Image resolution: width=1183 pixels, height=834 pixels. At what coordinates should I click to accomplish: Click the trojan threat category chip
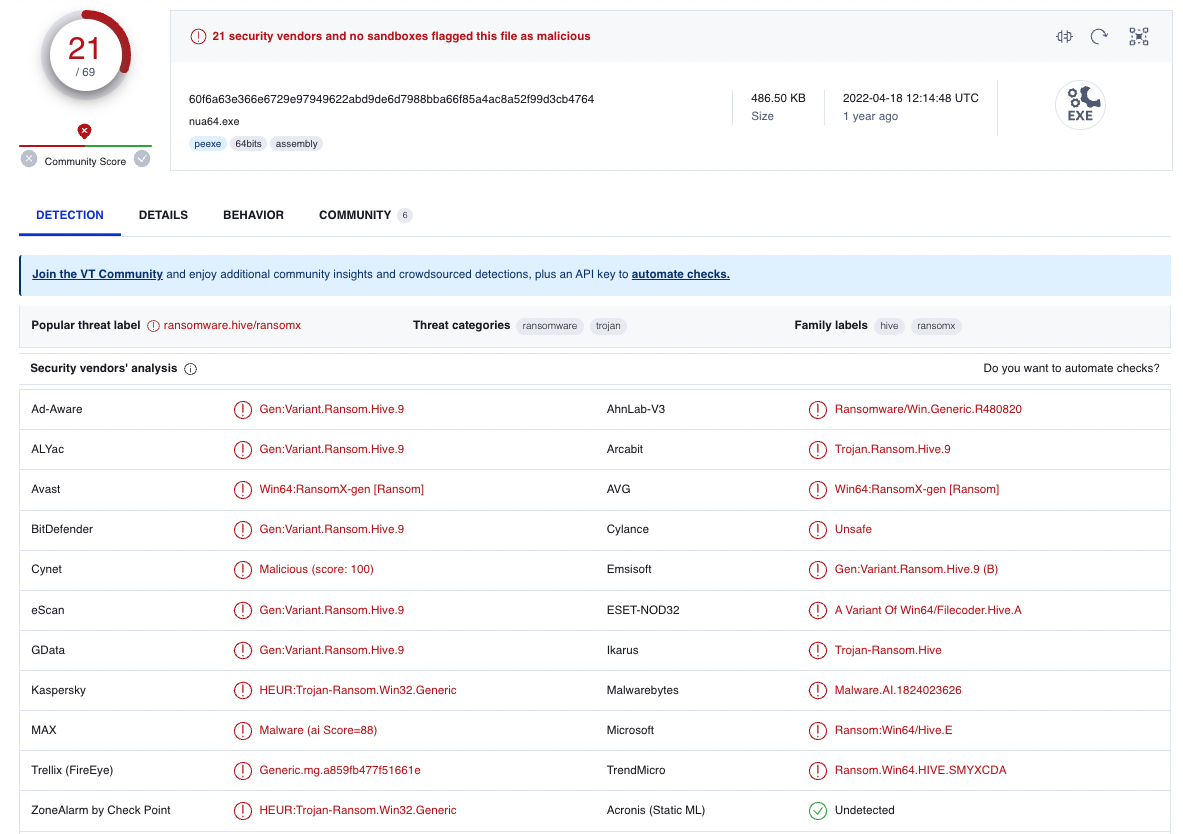coord(608,326)
